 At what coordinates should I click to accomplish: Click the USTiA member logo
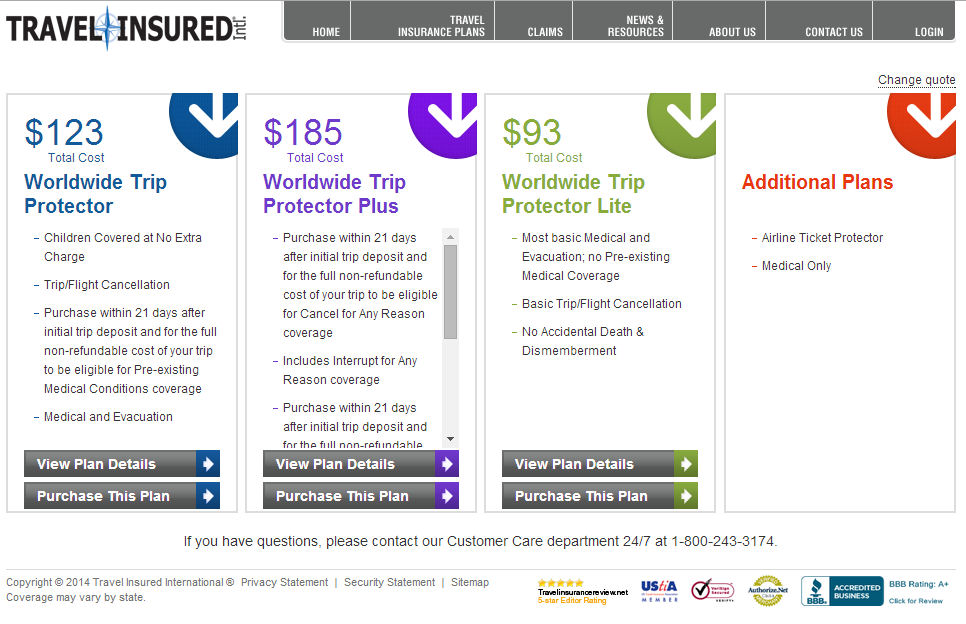click(x=659, y=591)
